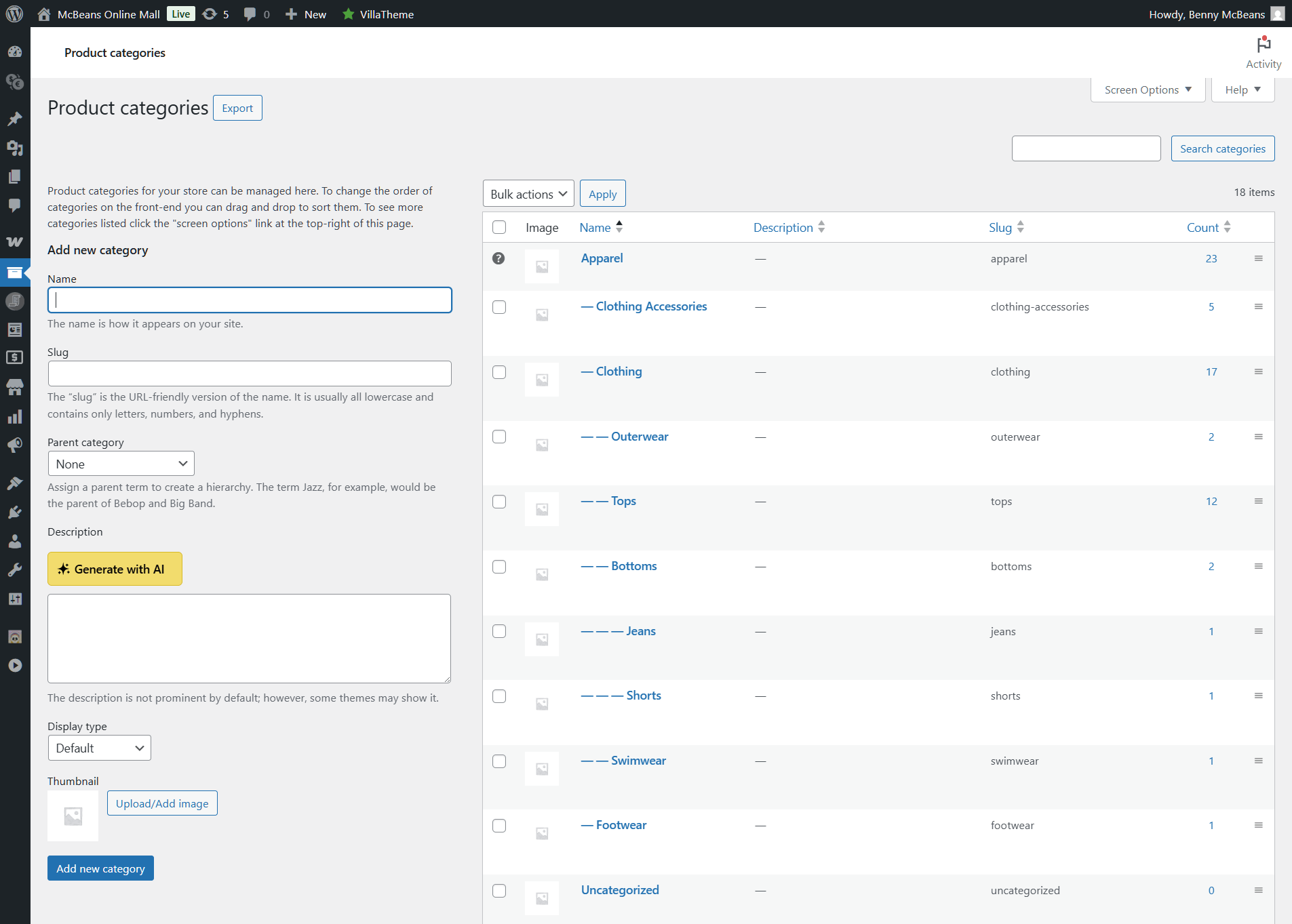This screenshot has height=924, width=1292.
Task: Open Analytics bar chart in sidebar
Action: coord(15,416)
